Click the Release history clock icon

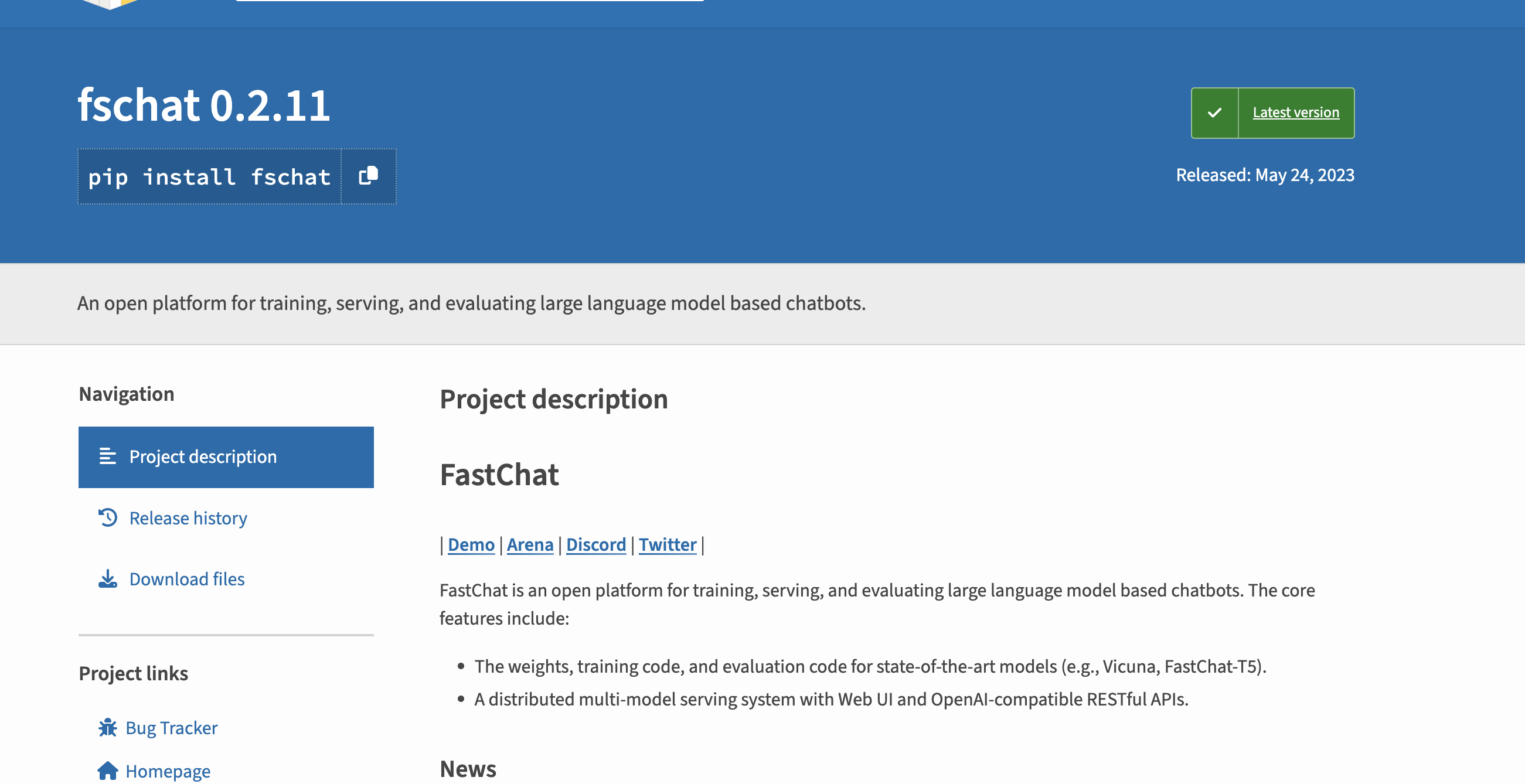pos(108,518)
